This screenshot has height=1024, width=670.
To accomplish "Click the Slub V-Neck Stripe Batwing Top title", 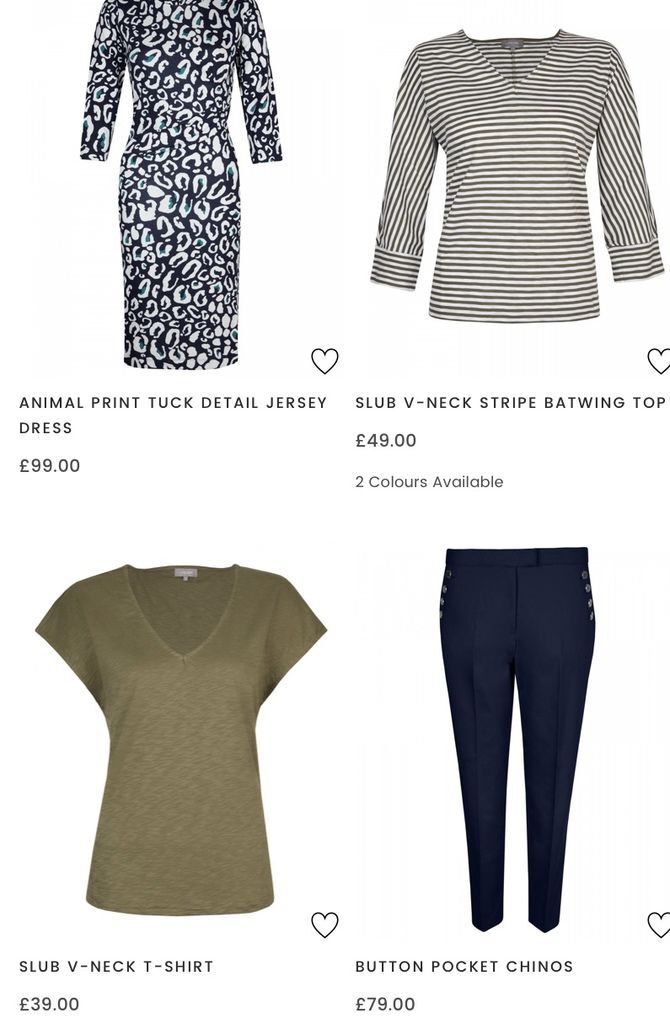I will 511,403.
